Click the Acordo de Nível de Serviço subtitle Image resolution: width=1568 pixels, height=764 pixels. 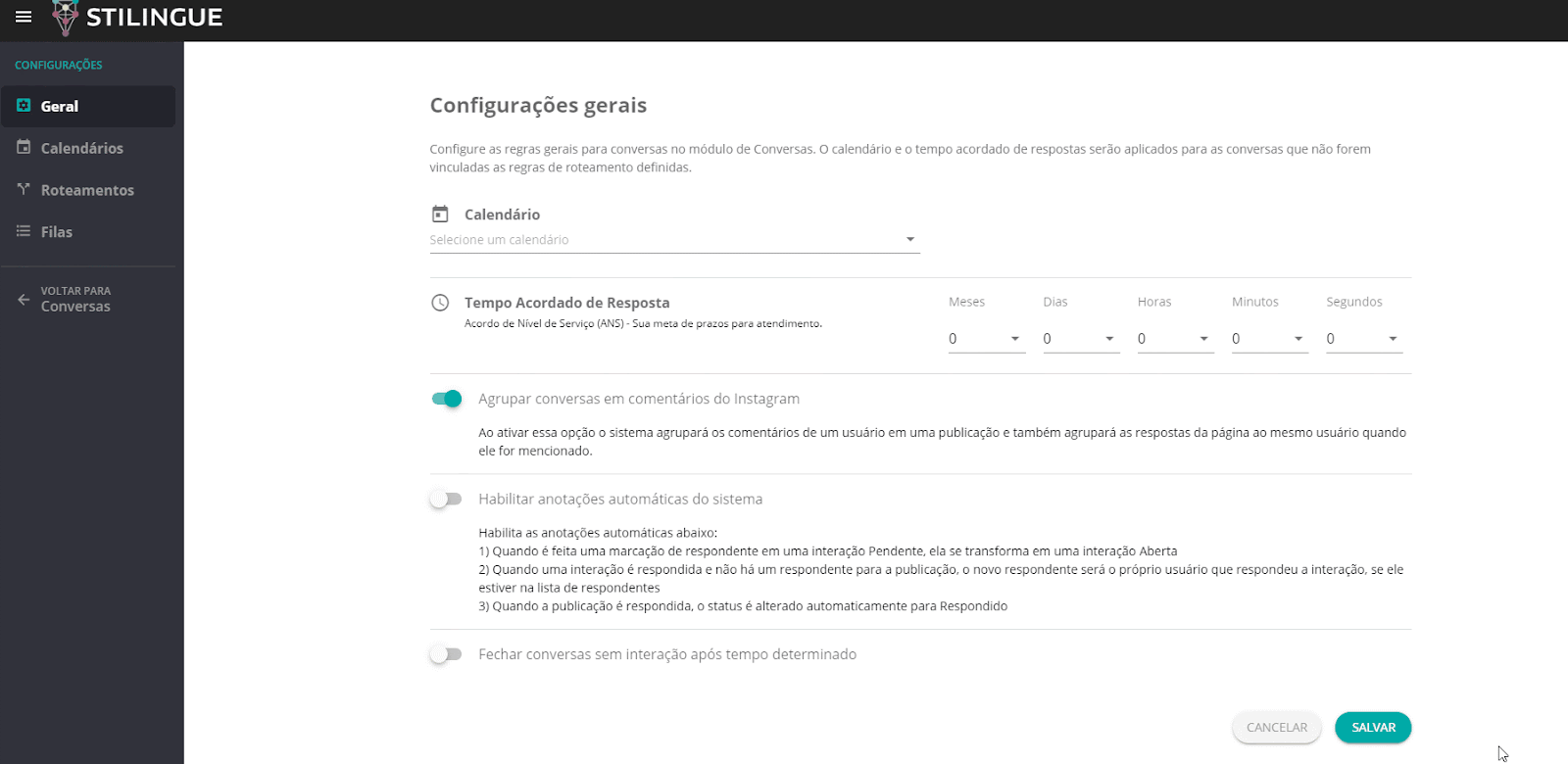click(643, 323)
